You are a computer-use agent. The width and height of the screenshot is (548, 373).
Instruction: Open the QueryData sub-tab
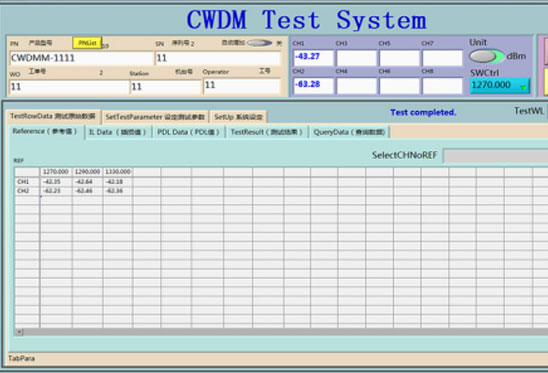349,132
